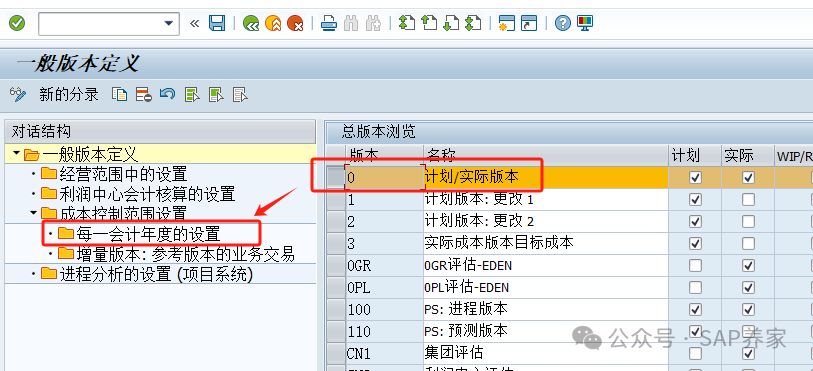
Task: Toggle 计划 checkbox for version 1
Action: [x=695, y=199]
